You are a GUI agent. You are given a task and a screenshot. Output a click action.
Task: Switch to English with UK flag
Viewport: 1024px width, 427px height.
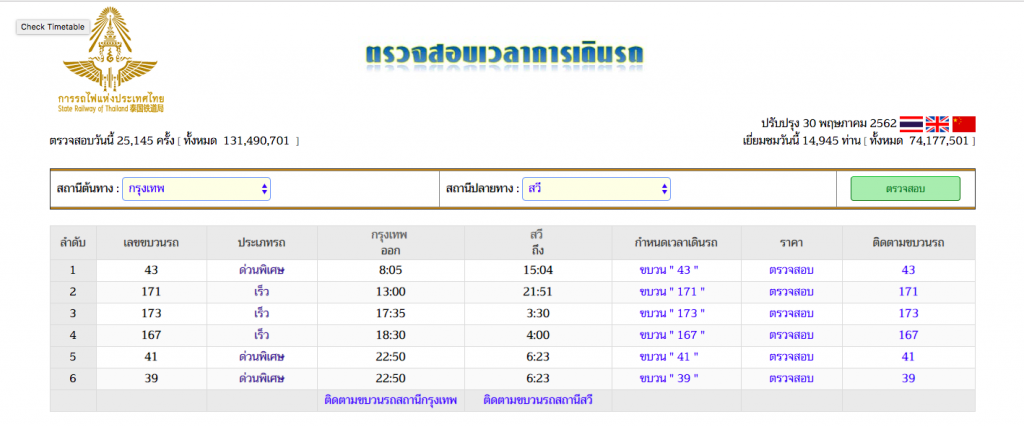[x=937, y=124]
